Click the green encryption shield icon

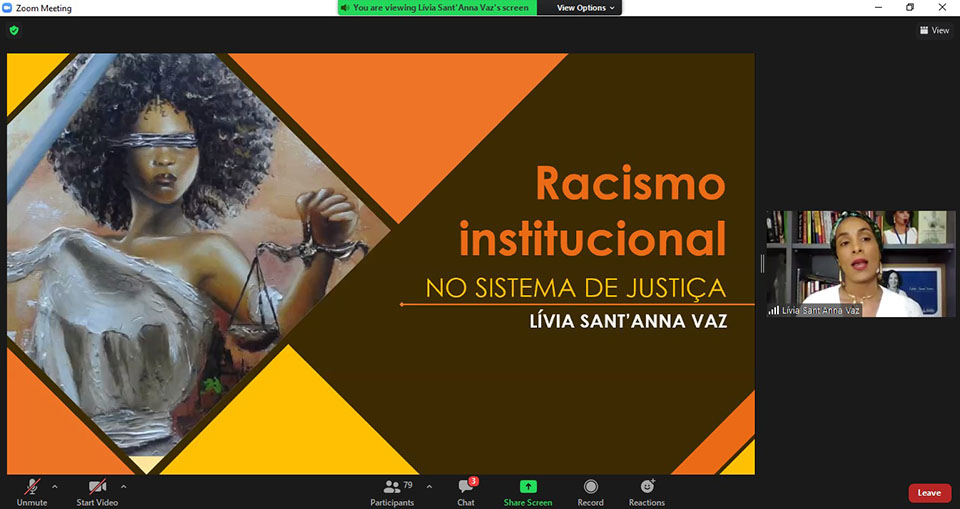(x=14, y=31)
